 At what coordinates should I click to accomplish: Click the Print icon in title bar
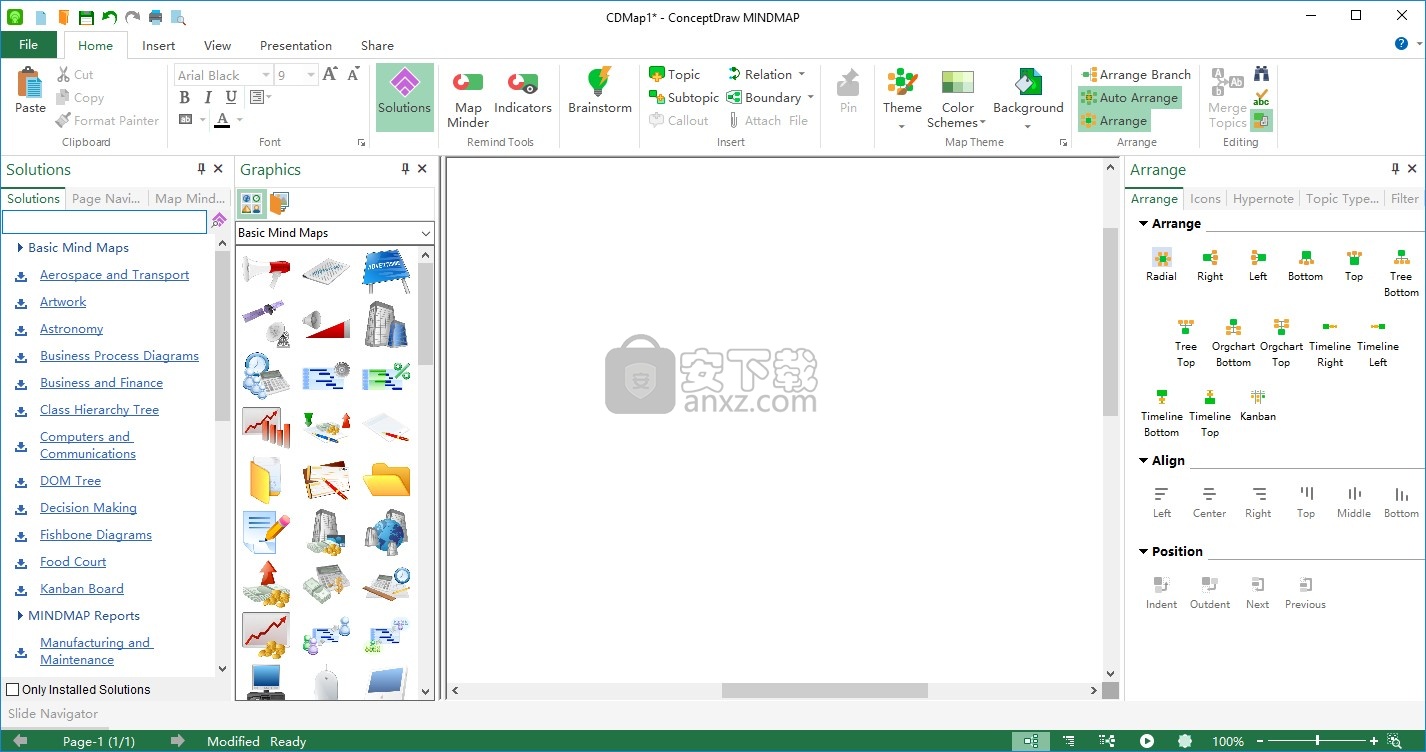point(155,17)
